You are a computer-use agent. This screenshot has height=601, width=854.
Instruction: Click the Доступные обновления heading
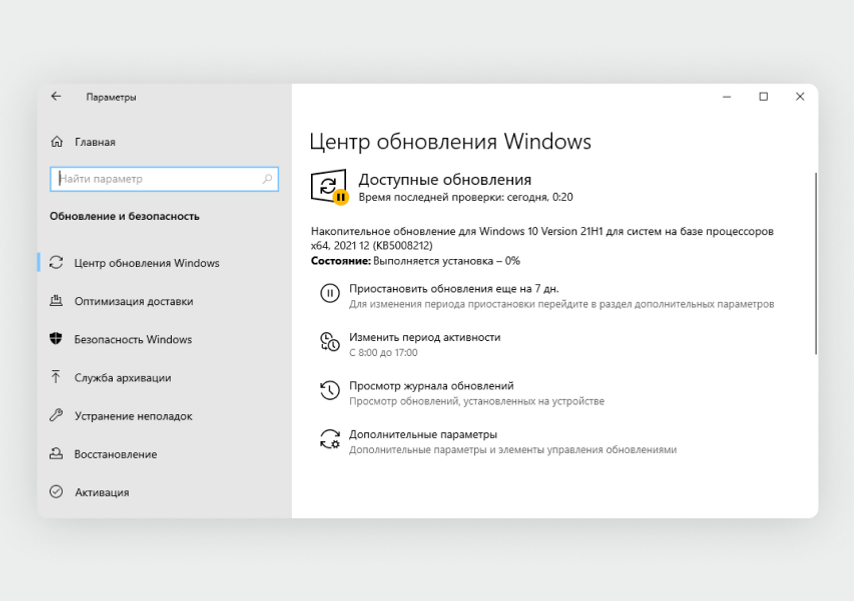click(444, 179)
